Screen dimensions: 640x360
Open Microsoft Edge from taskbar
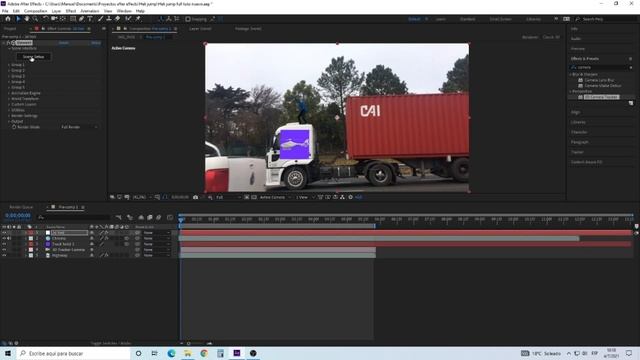click(x=171, y=353)
